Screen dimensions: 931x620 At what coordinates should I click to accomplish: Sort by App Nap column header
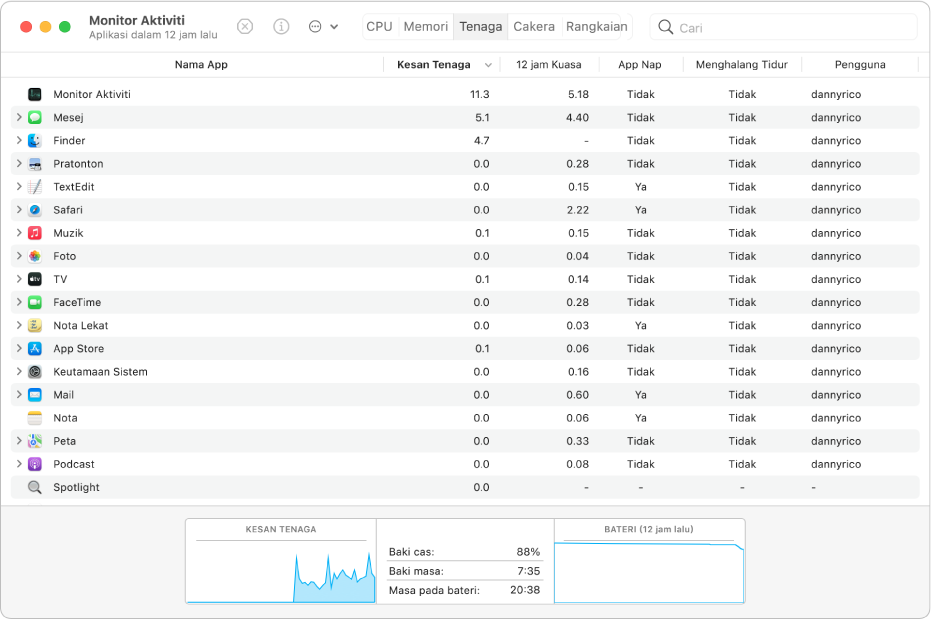pyautogui.click(x=639, y=65)
